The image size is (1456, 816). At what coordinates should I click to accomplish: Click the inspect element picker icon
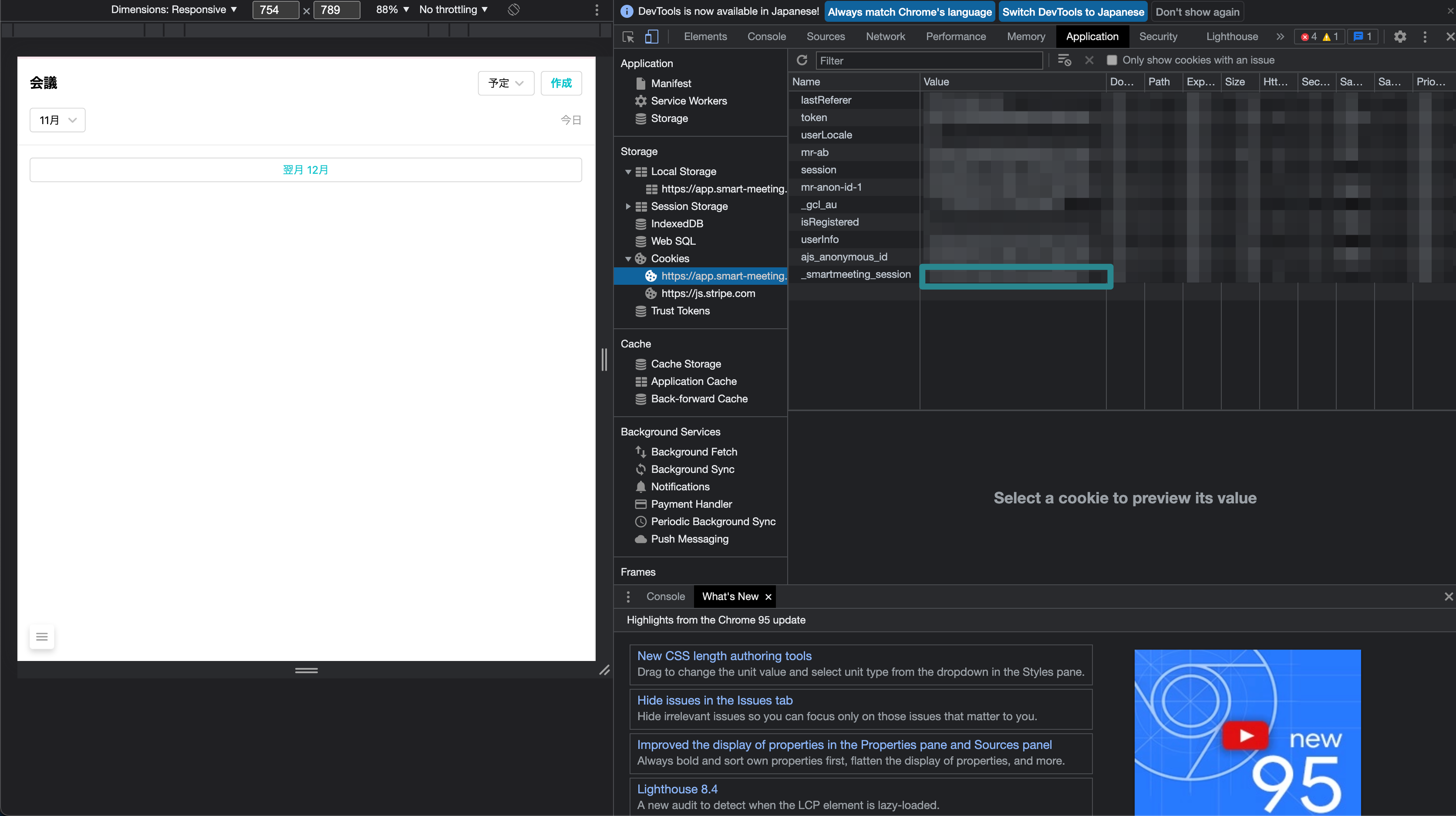pyautogui.click(x=628, y=37)
